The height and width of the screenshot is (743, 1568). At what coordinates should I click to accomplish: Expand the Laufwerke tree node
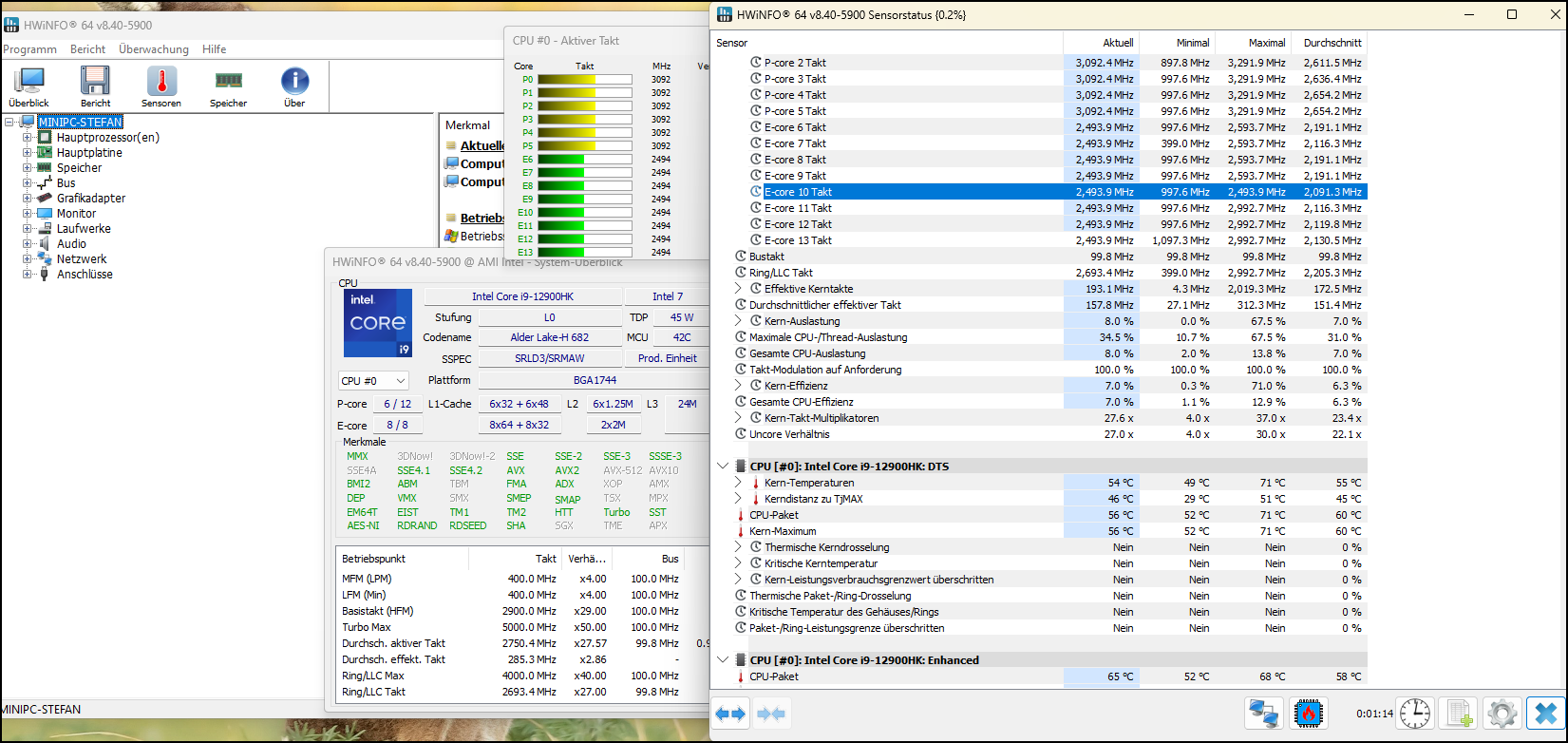coord(28,229)
